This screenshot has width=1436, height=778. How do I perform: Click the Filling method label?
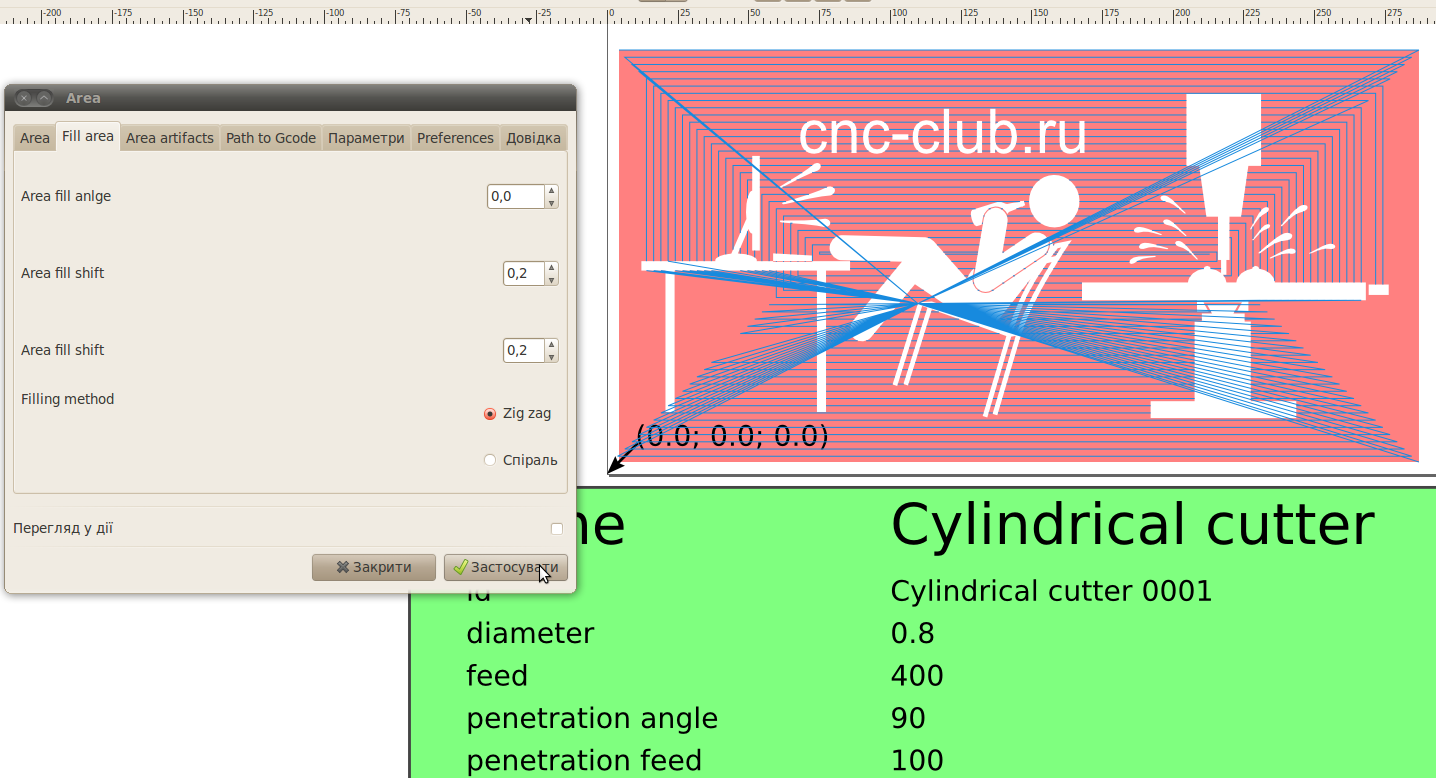(68, 399)
